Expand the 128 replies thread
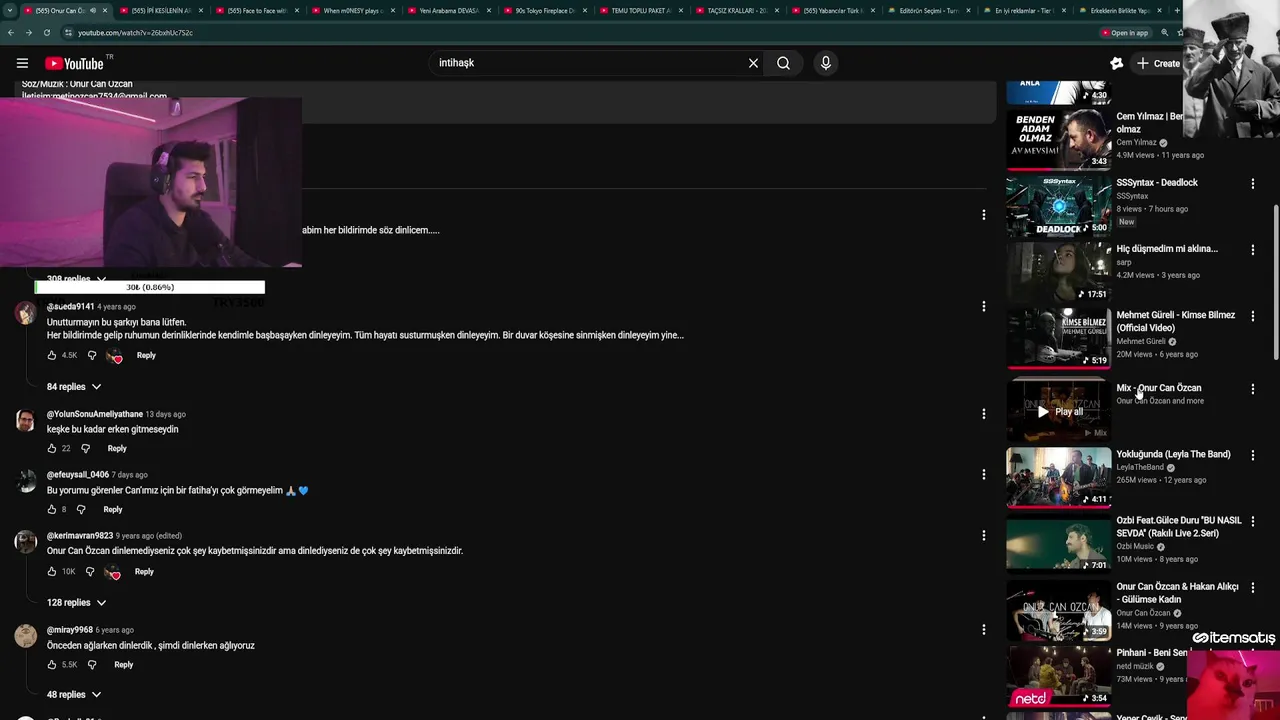The width and height of the screenshot is (1280, 720). [x=76, y=603]
